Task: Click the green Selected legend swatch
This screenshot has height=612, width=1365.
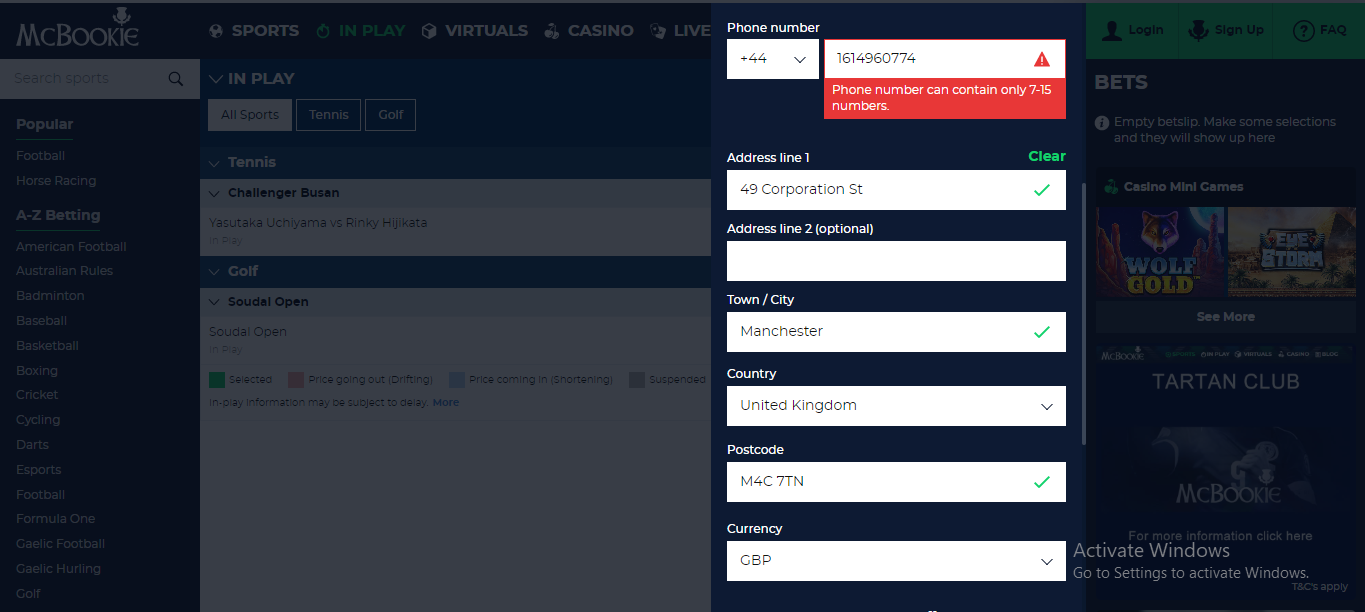Action: tap(217, 380)
